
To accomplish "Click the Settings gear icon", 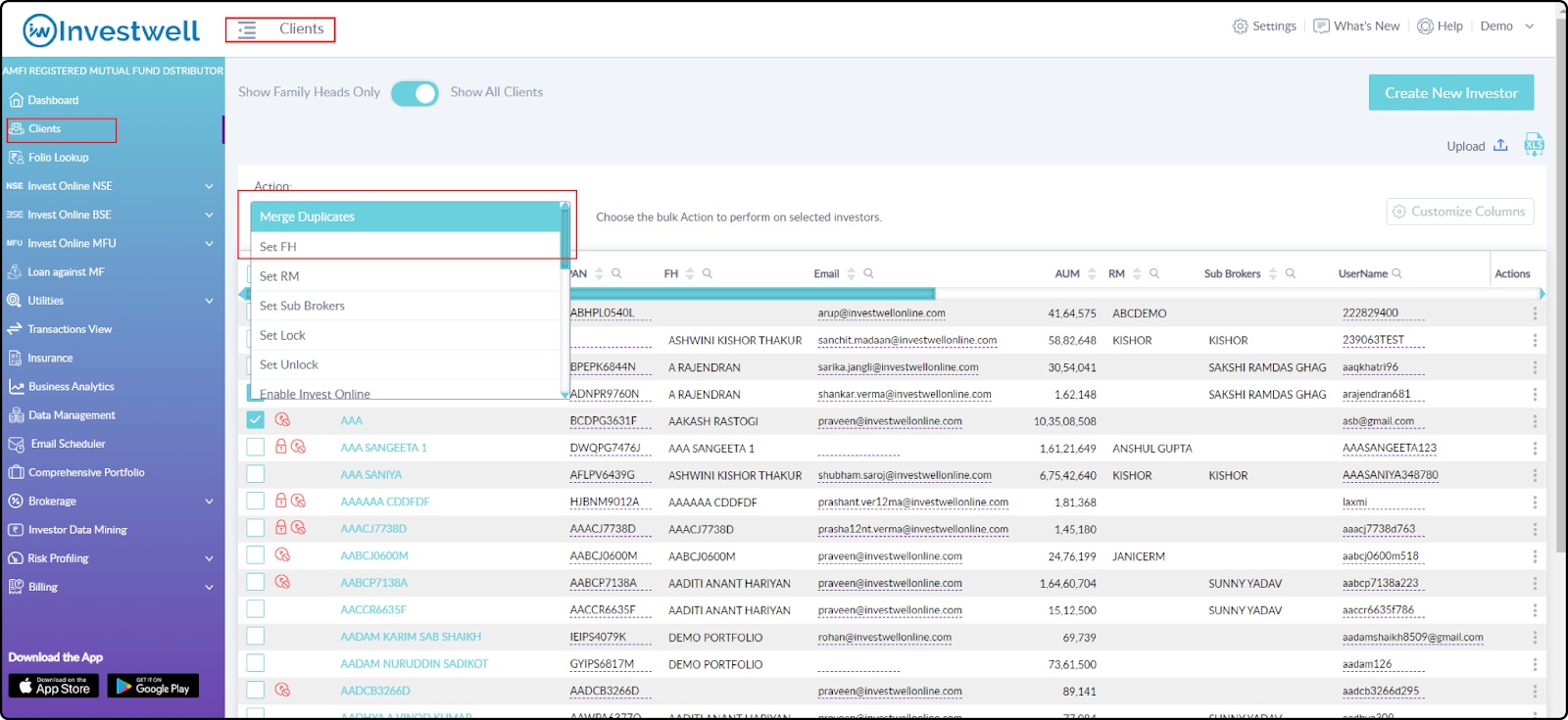I will pyautogui.click(x=1240, y=26).
